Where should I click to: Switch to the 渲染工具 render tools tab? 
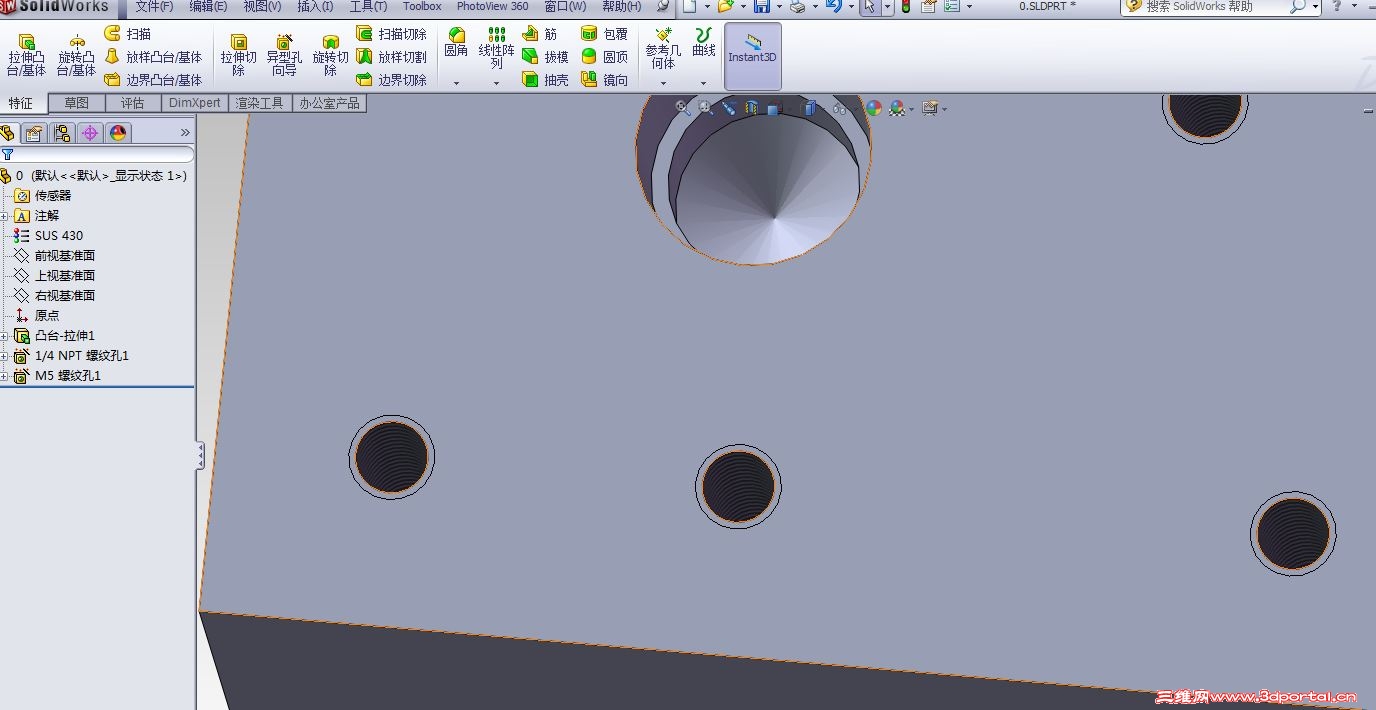click(x=260, y=103)
